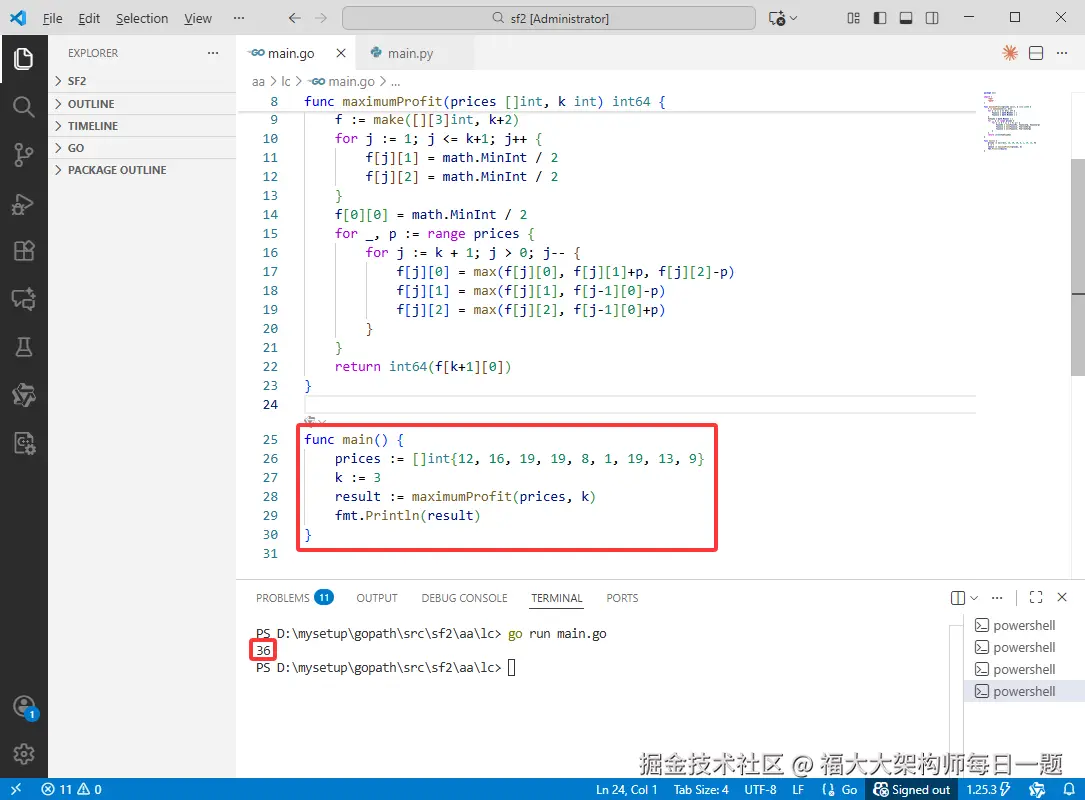Open Explorer Views and More Actions ellipsis

(x=212, y=53)
